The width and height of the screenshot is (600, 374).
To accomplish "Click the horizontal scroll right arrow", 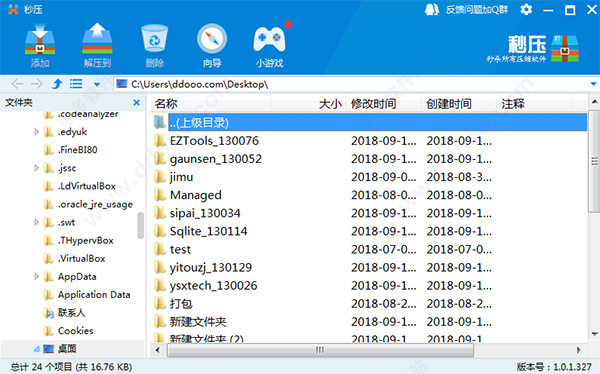I will pos(579,350).
